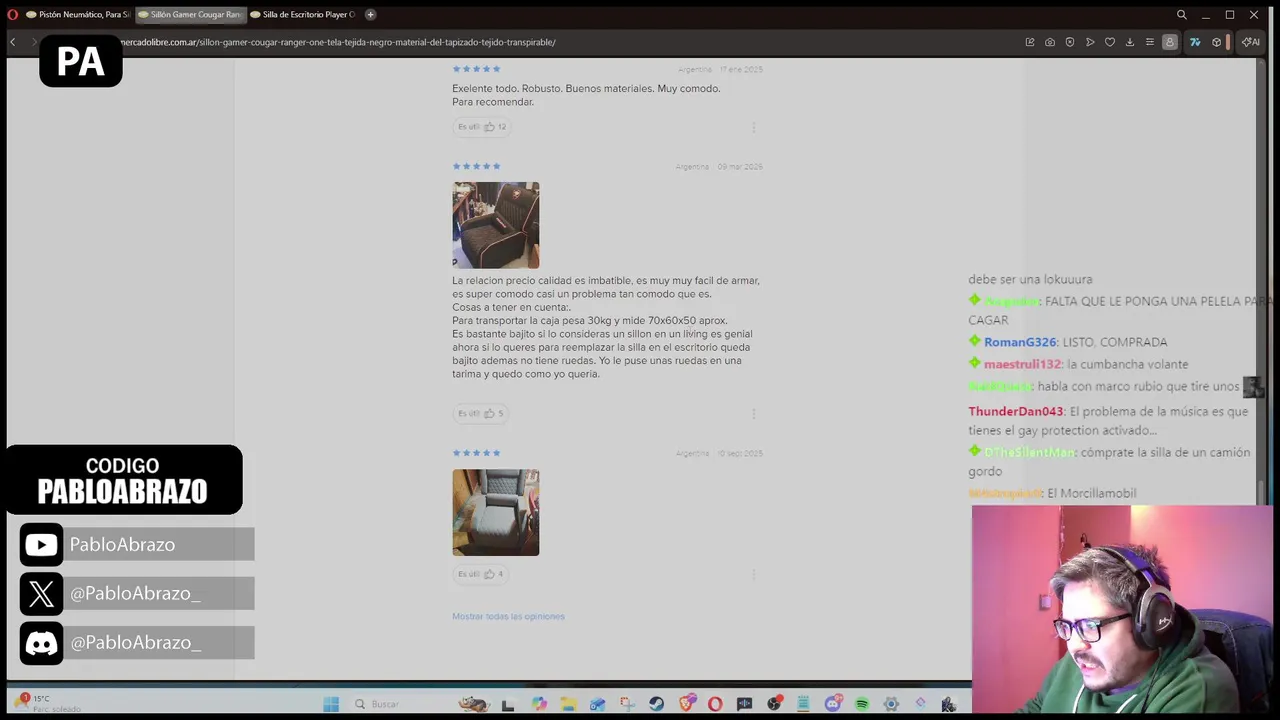Go back with the browser back arrow
The image size is (1280, 720).
pos(12,42)
